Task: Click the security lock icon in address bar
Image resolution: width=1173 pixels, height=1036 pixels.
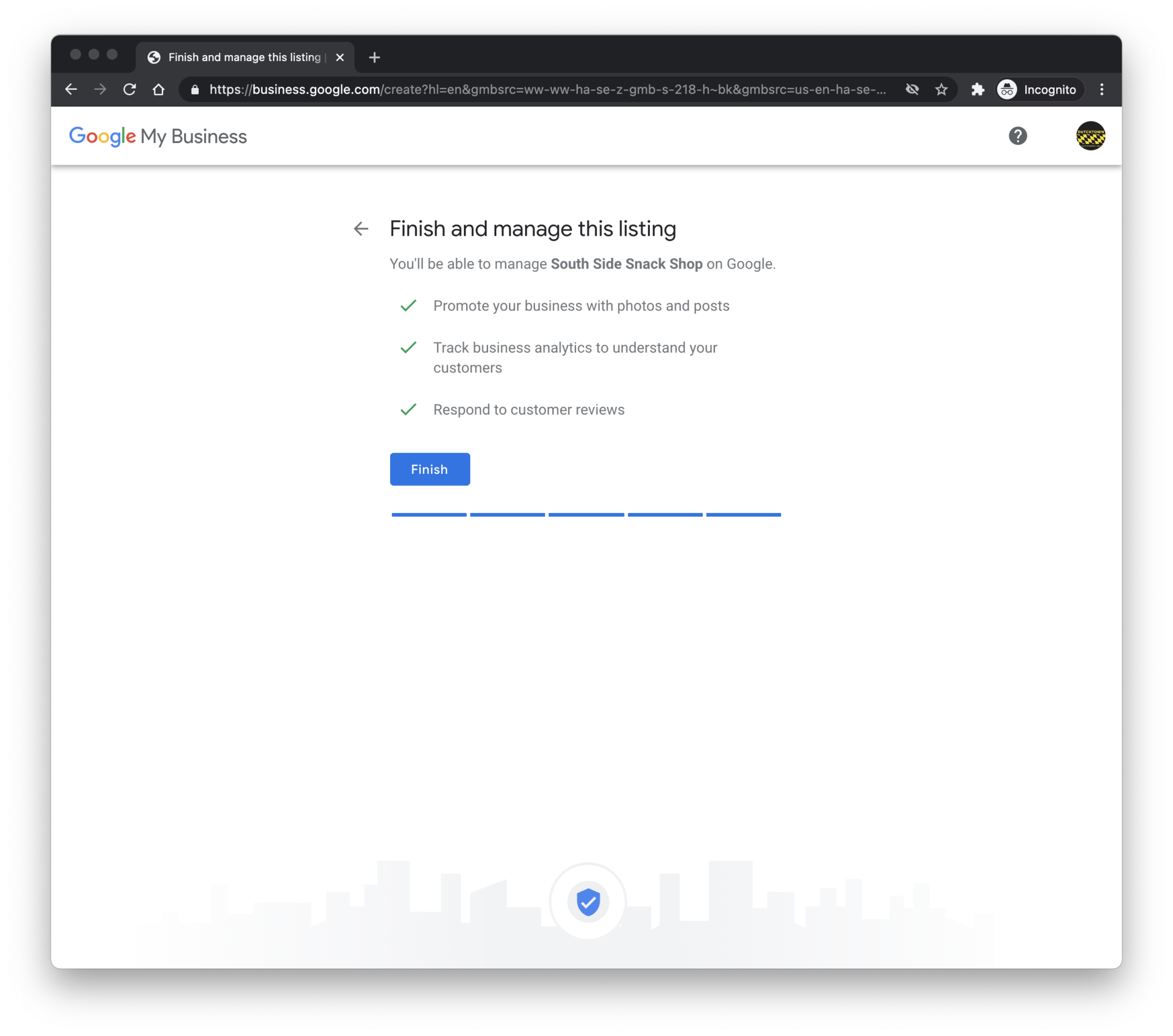Action: click(193, 90)
